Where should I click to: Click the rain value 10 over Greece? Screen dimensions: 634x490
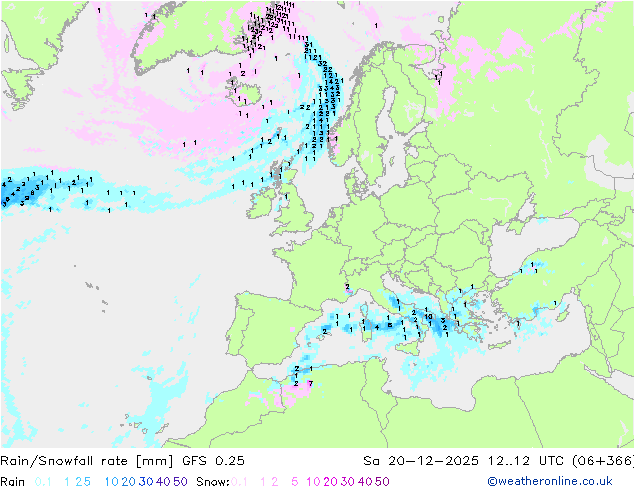coord(429,317)
